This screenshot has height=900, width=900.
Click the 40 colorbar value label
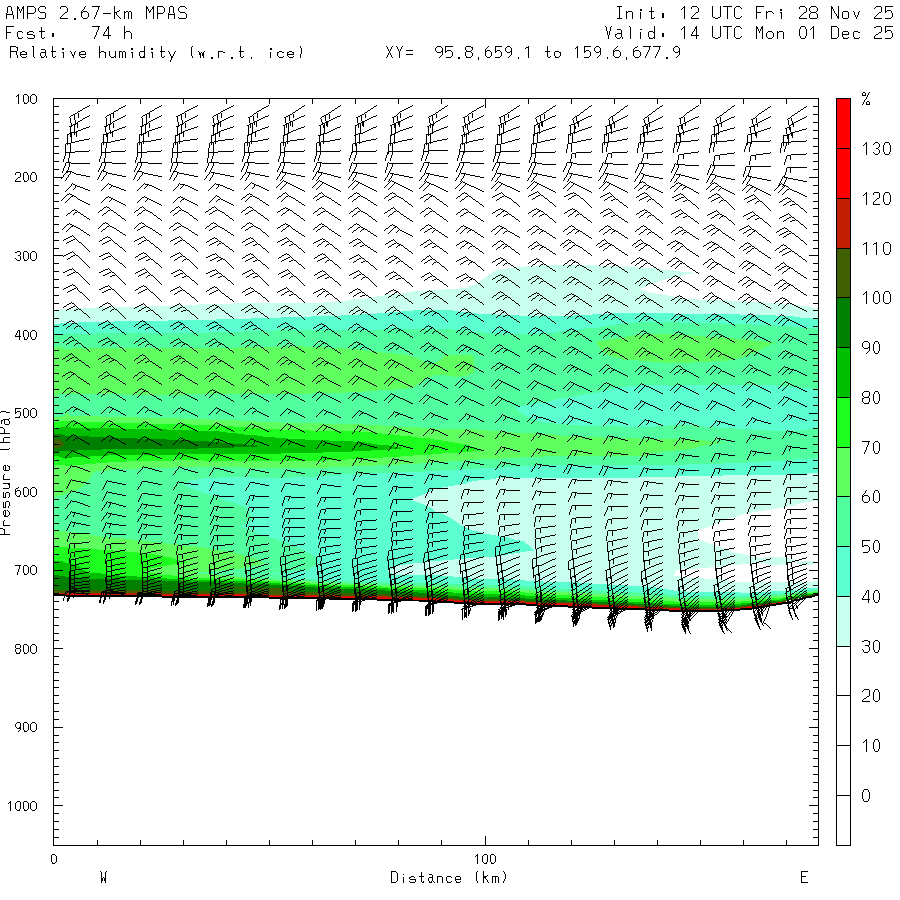pos(871,597)
